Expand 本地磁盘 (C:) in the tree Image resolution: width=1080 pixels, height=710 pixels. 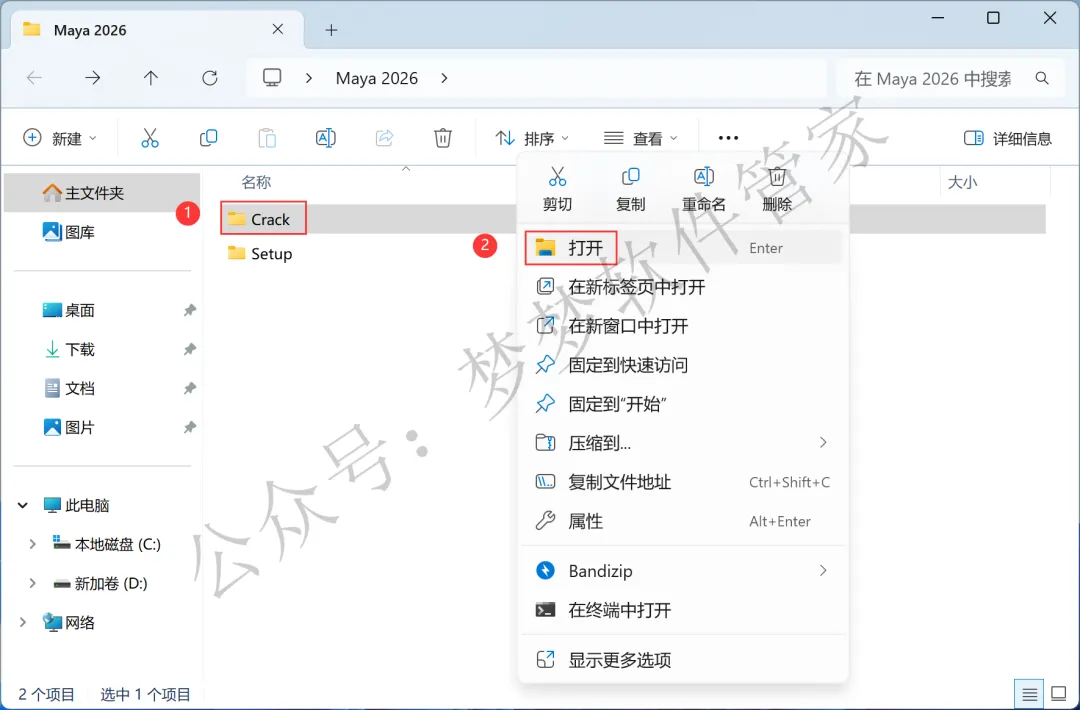coord(32,545)
